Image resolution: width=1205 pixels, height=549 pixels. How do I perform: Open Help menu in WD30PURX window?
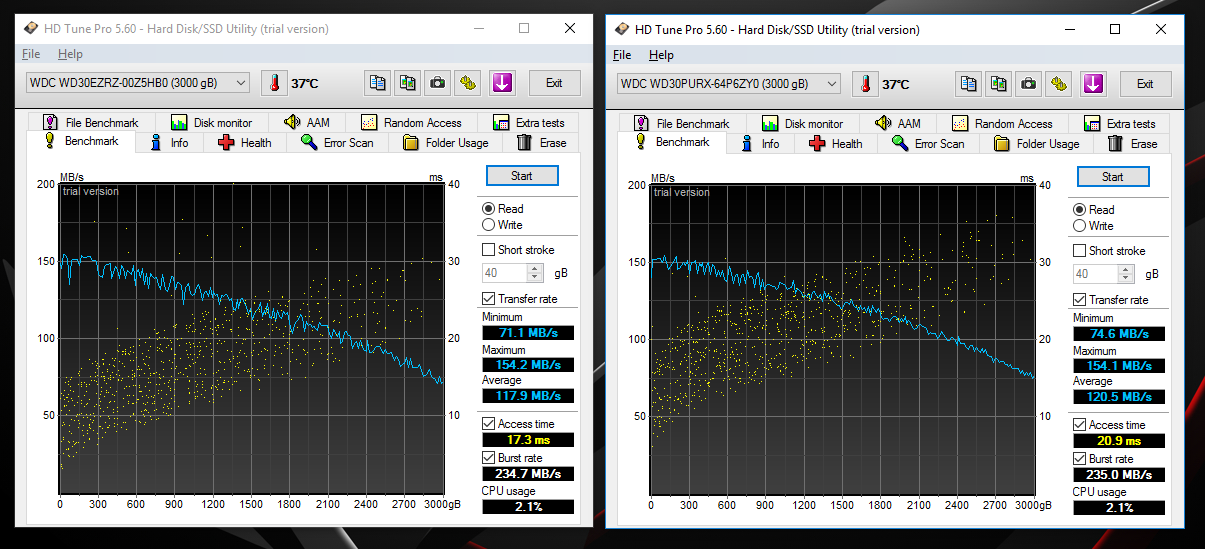(x=661, y=55)
